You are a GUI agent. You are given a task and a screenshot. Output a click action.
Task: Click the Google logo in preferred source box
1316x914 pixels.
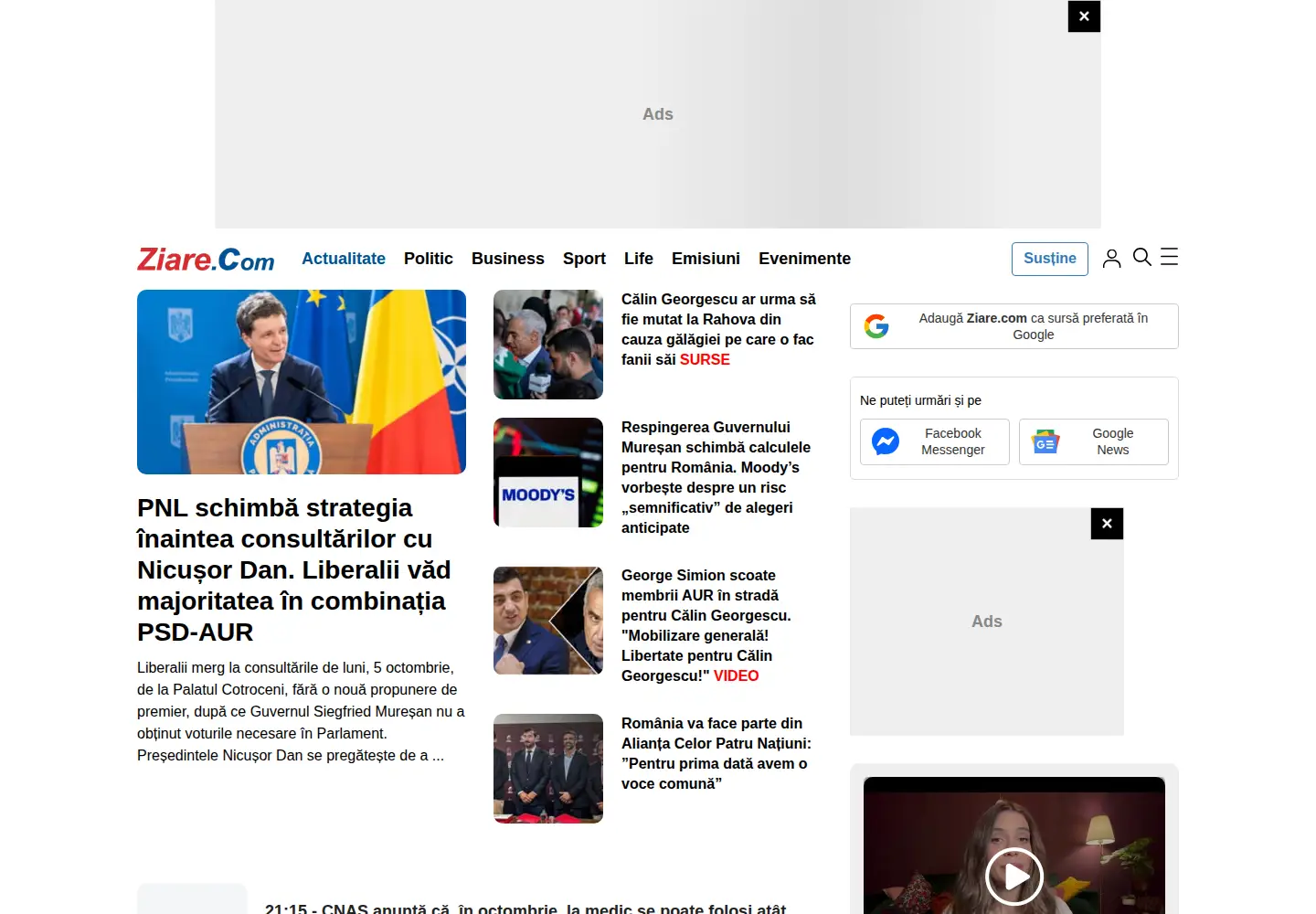coord(876,326)
